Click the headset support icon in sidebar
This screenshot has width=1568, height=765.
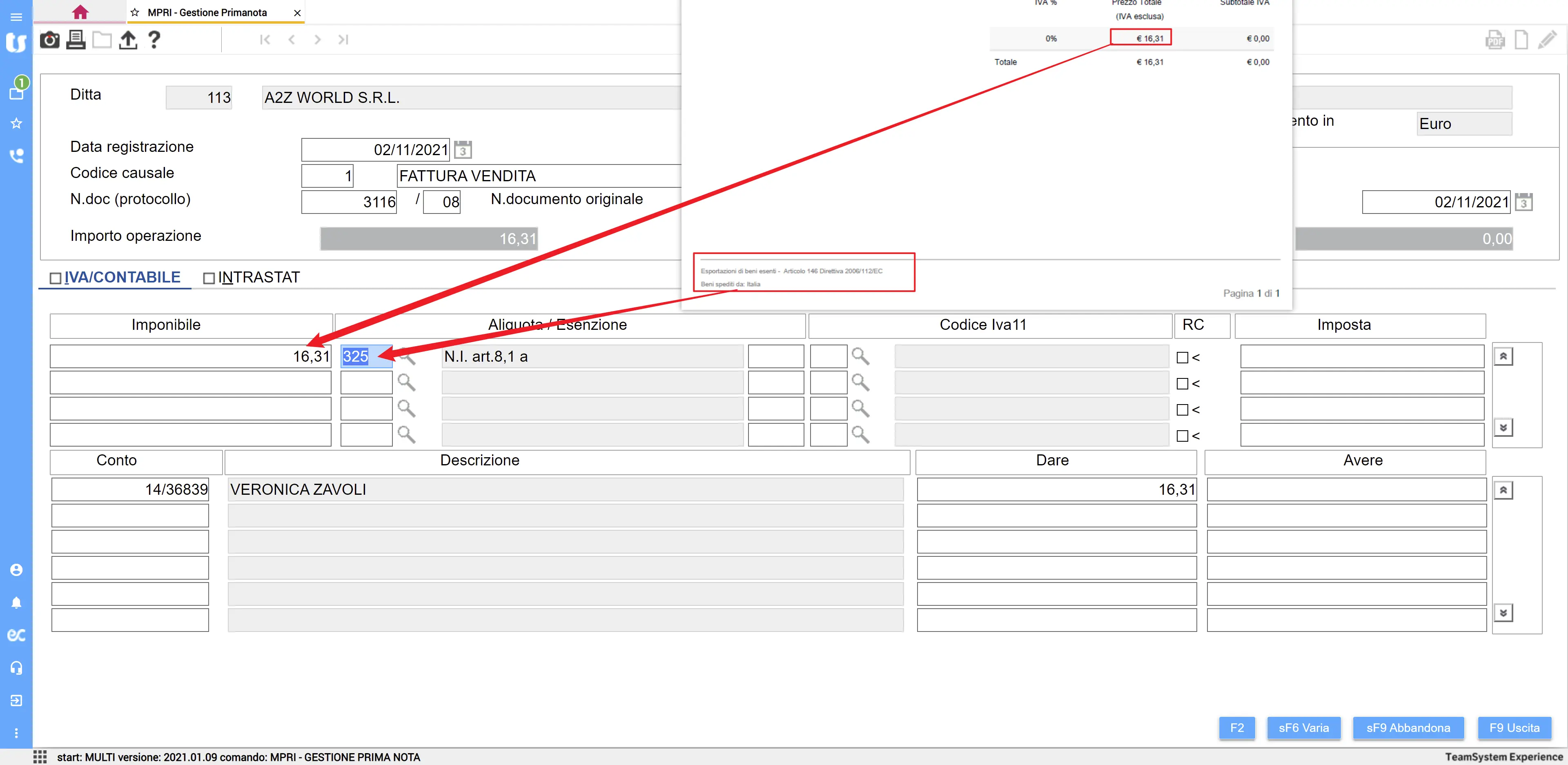click(x=16, y=667)
